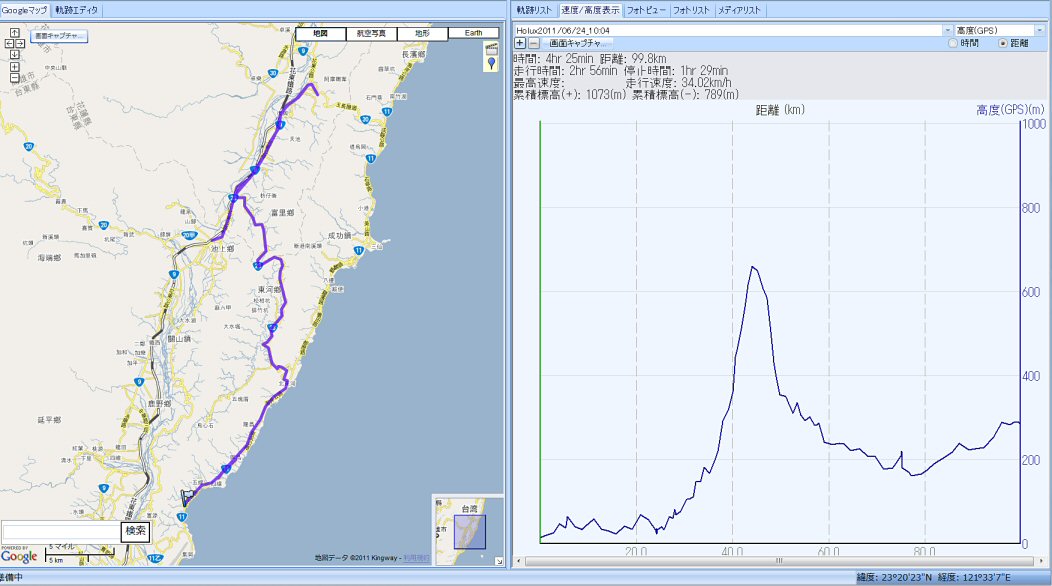Open the 高度(GPS) data type dropdown
Screen dimensions: 1052x586
1039,30
